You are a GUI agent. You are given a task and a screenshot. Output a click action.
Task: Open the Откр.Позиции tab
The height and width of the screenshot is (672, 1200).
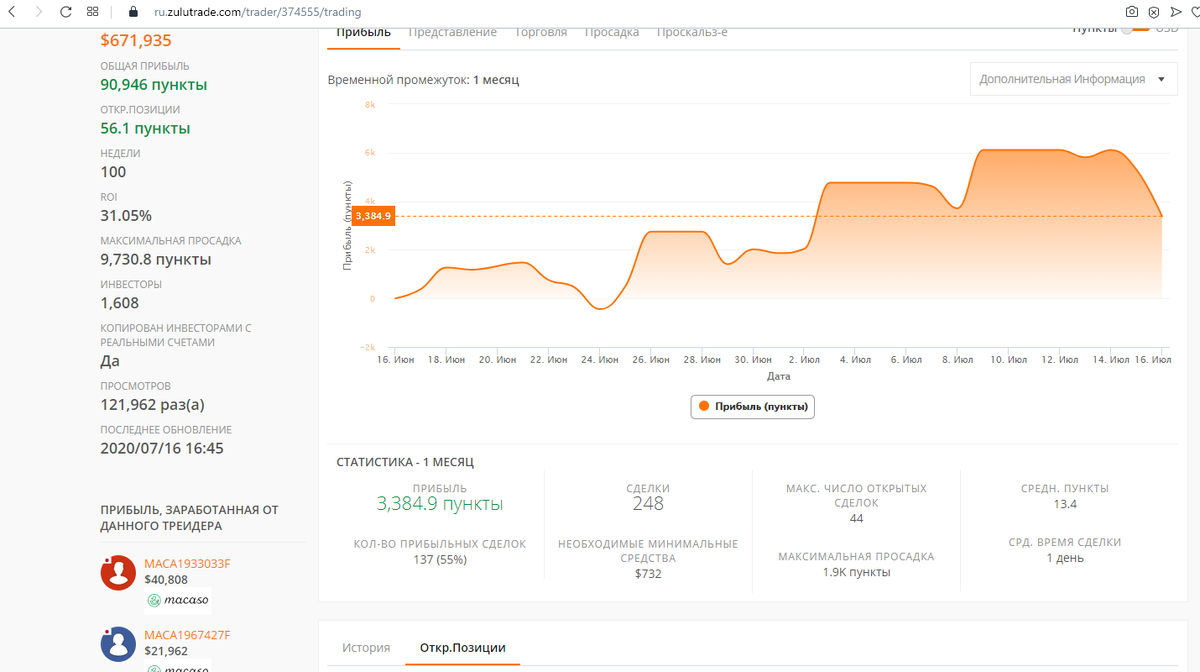coord(462,647)
